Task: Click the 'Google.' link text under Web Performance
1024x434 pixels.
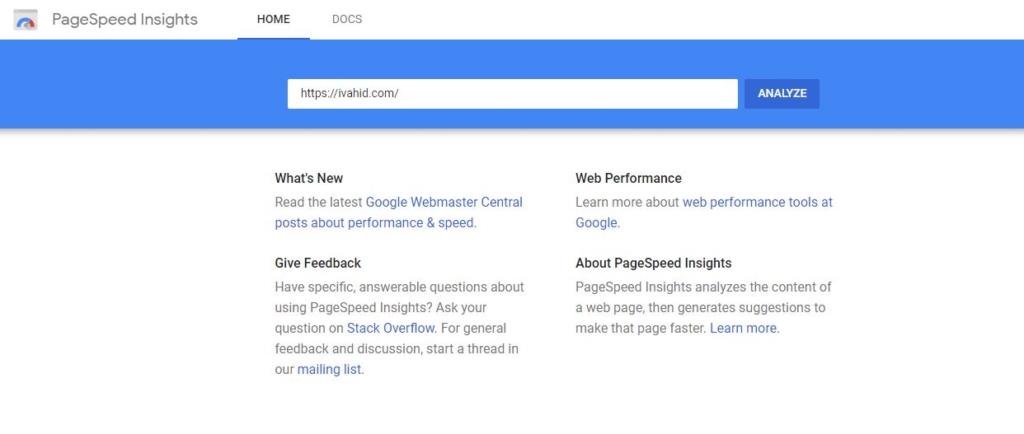Action: [596, 223]
